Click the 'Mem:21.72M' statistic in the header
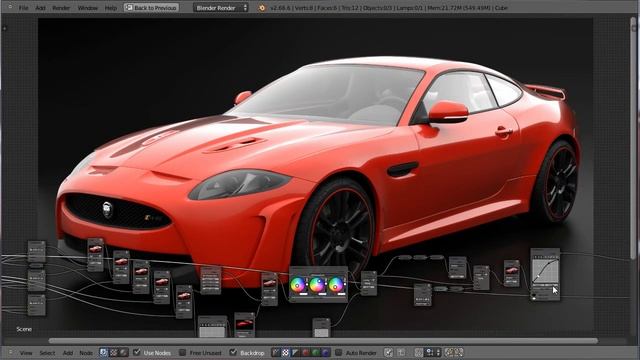Screen dimensions: 640x360 tap(444, 8)
